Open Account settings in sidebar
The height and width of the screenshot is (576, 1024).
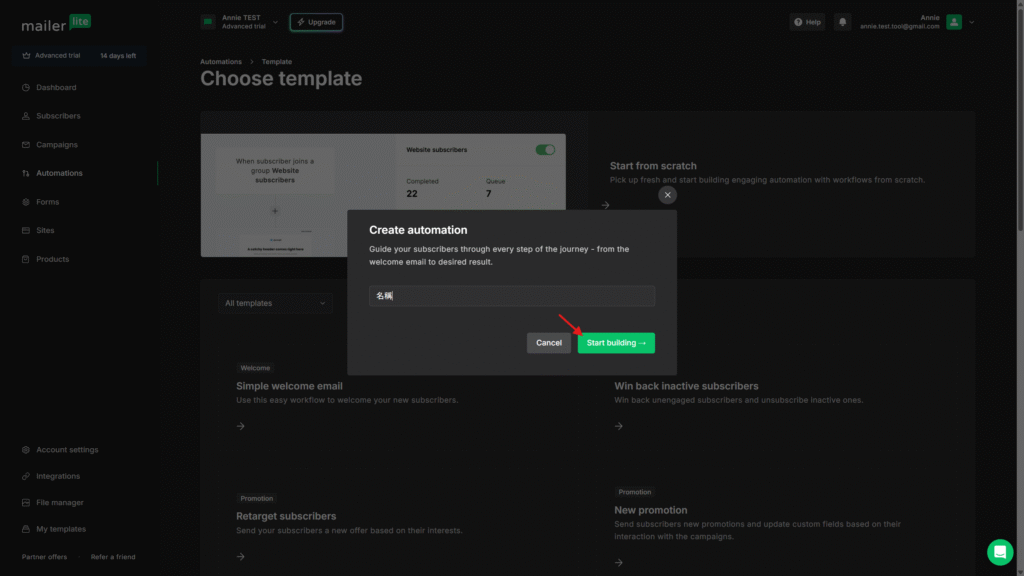pos(67,450)
